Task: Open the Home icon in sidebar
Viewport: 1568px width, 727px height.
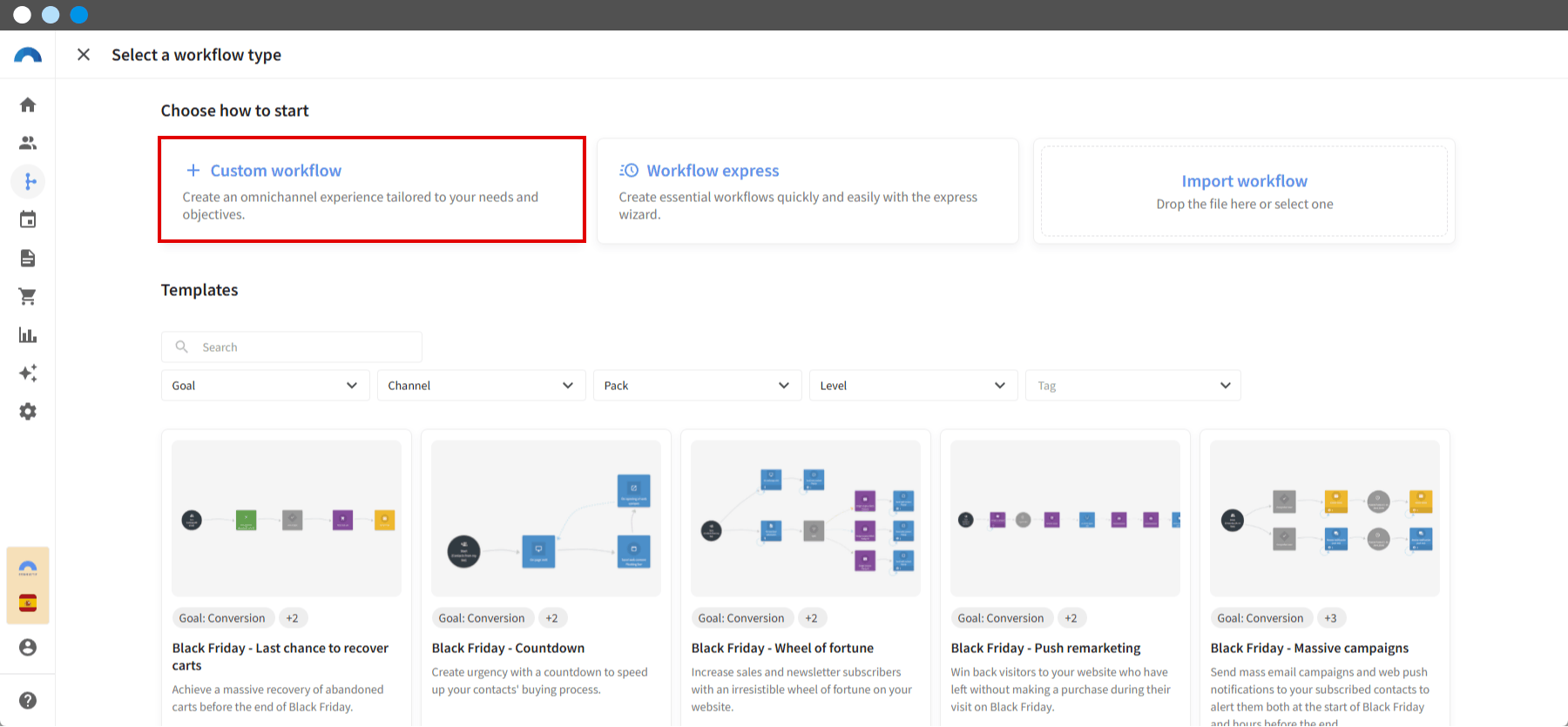Action: [x=28, y=105]
